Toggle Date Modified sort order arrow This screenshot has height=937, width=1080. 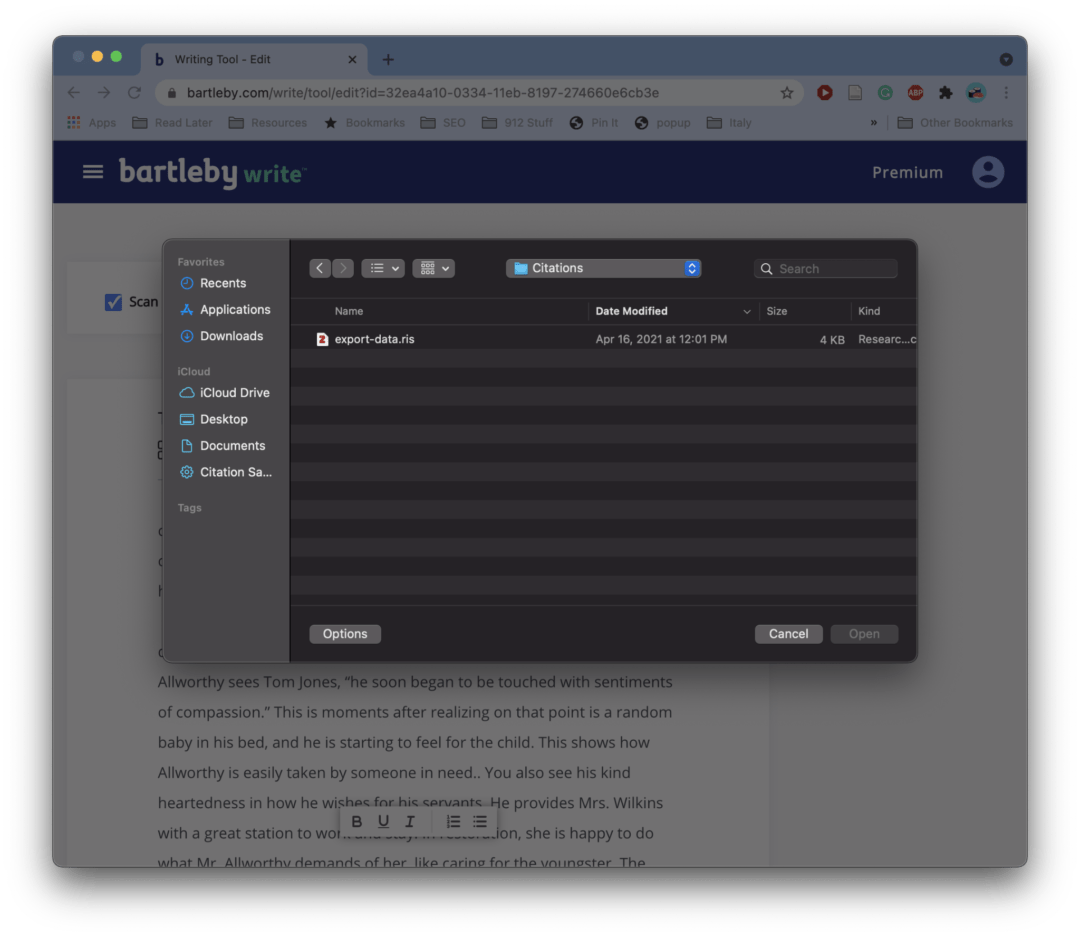pos(747,311)
